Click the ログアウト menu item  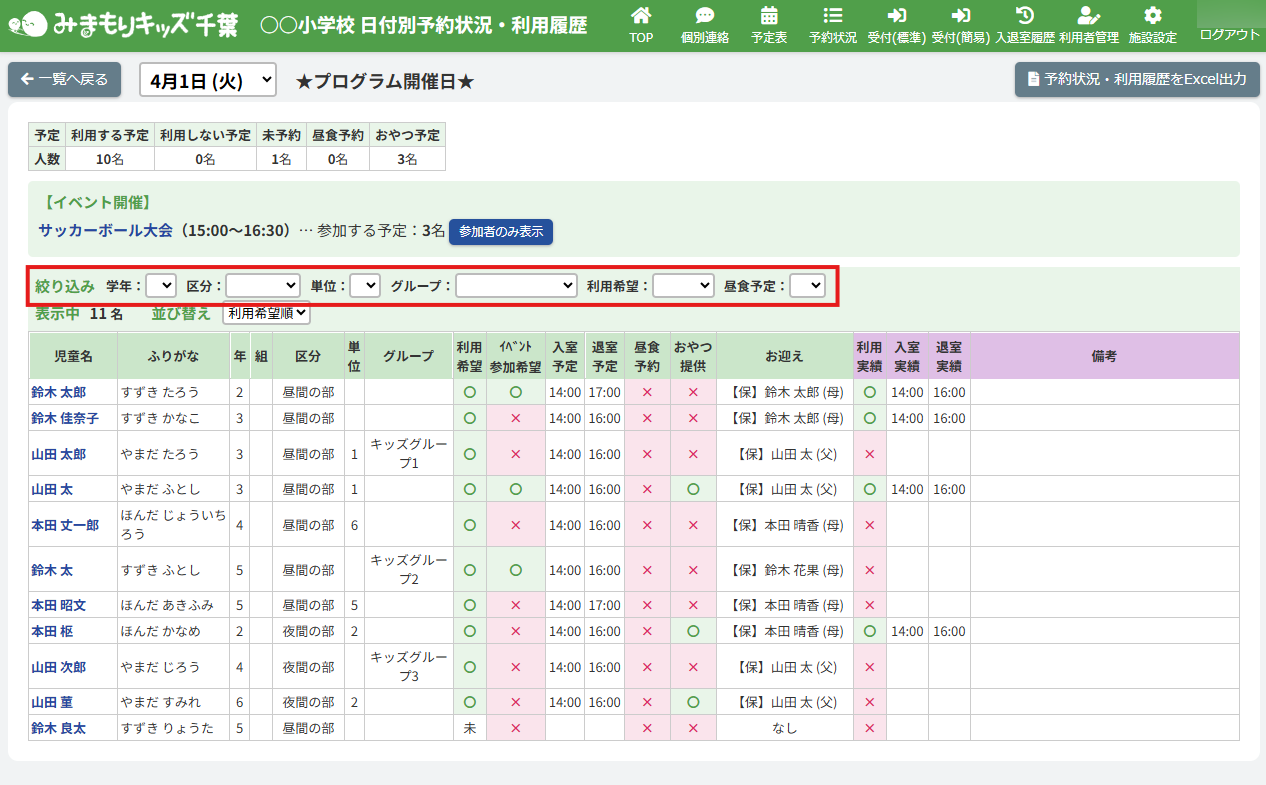pos(1230,34)
